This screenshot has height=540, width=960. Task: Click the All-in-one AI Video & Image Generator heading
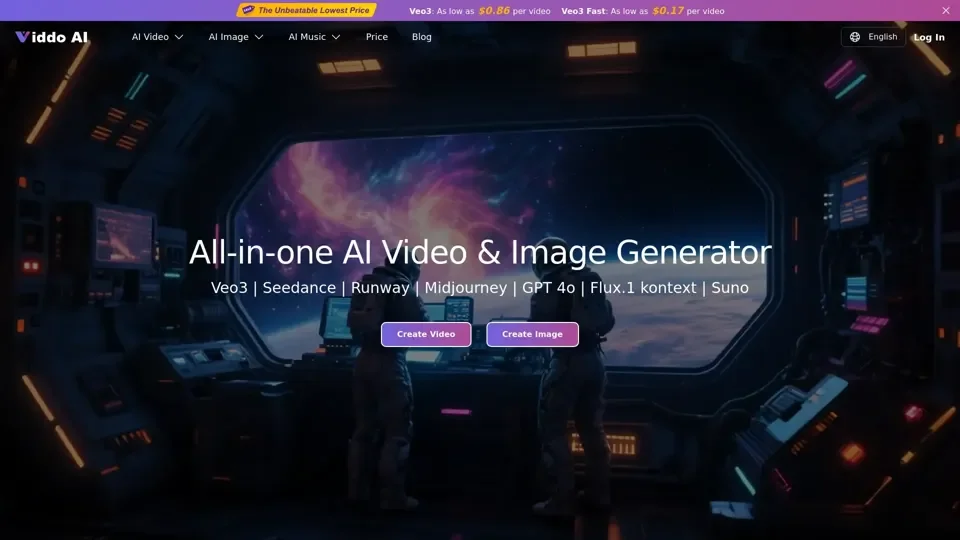[x=480, y=252]
